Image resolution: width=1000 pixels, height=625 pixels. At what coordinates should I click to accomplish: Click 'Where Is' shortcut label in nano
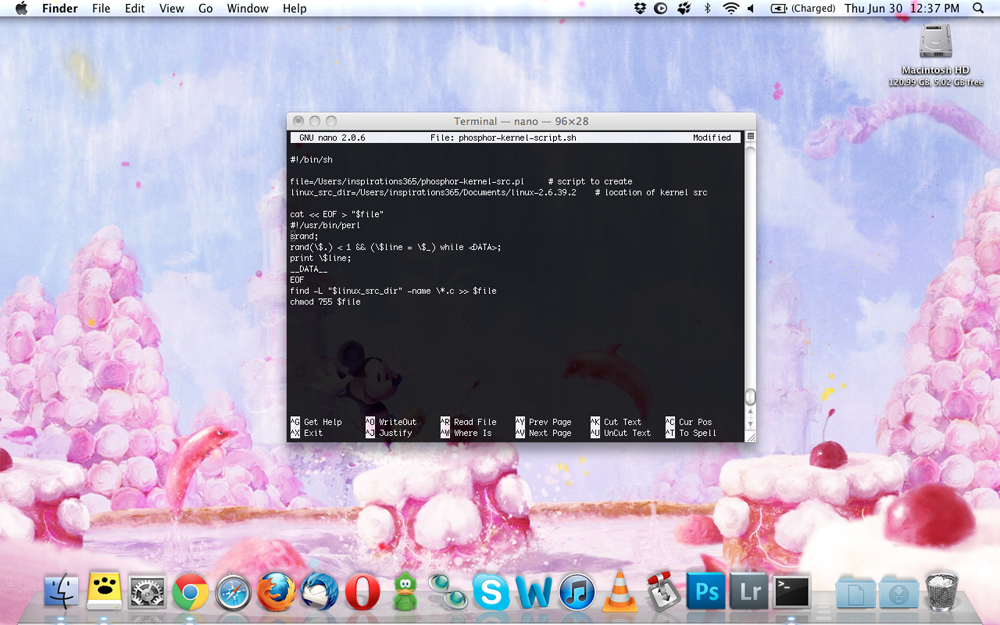(x=473, y=433)
